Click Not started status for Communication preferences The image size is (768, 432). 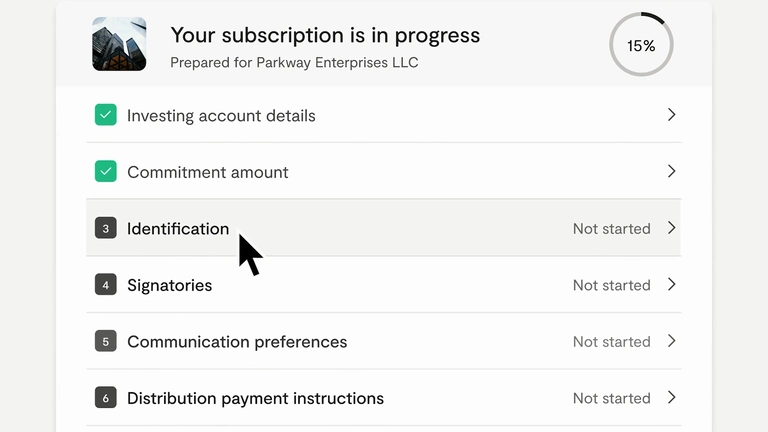(611, 342)
